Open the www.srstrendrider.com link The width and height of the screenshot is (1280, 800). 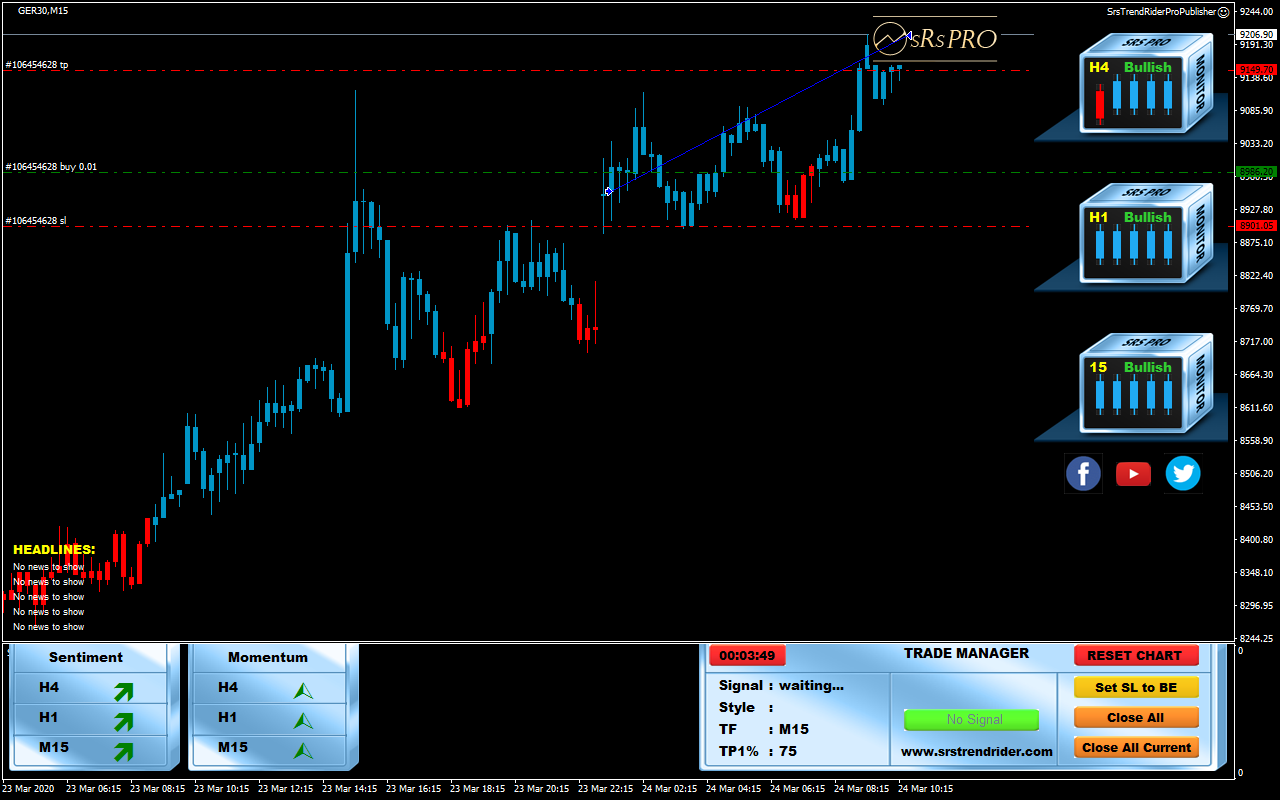pos(976,751)
